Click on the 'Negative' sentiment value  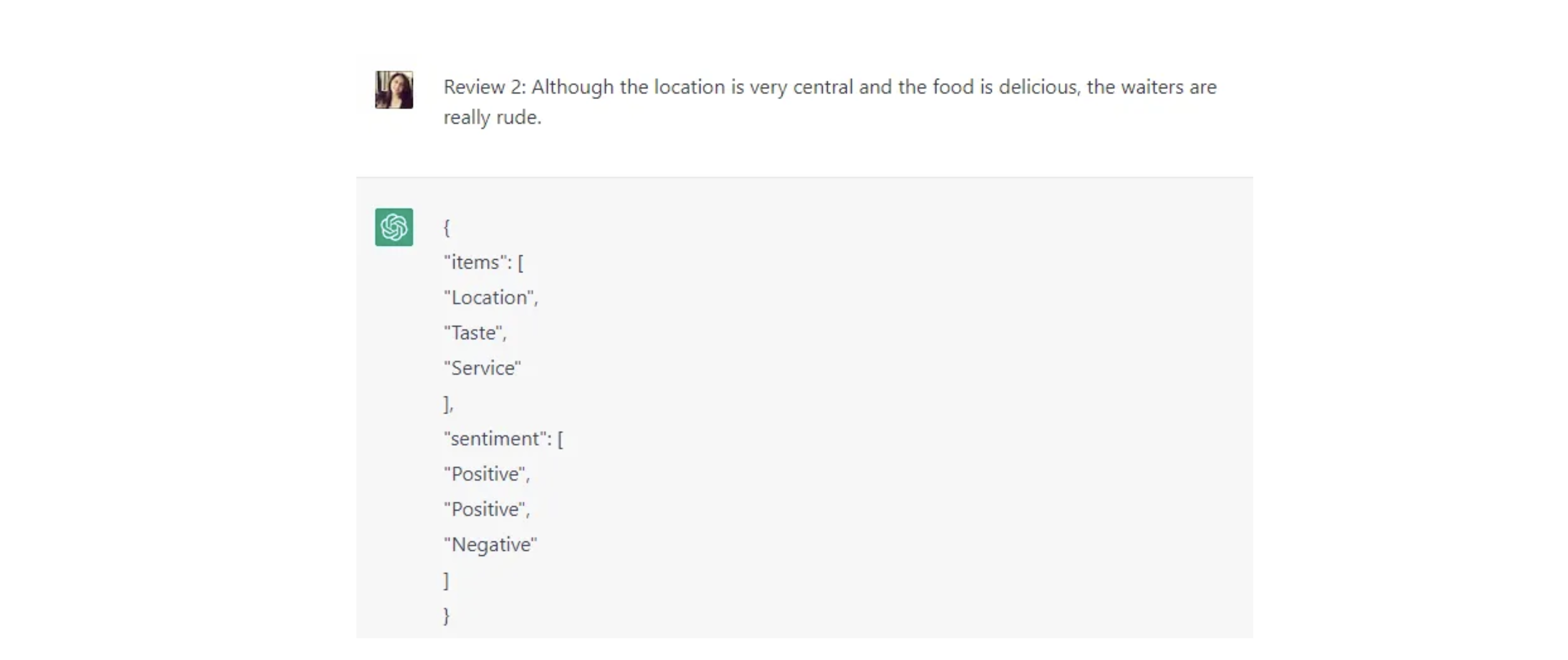(490, 544)
